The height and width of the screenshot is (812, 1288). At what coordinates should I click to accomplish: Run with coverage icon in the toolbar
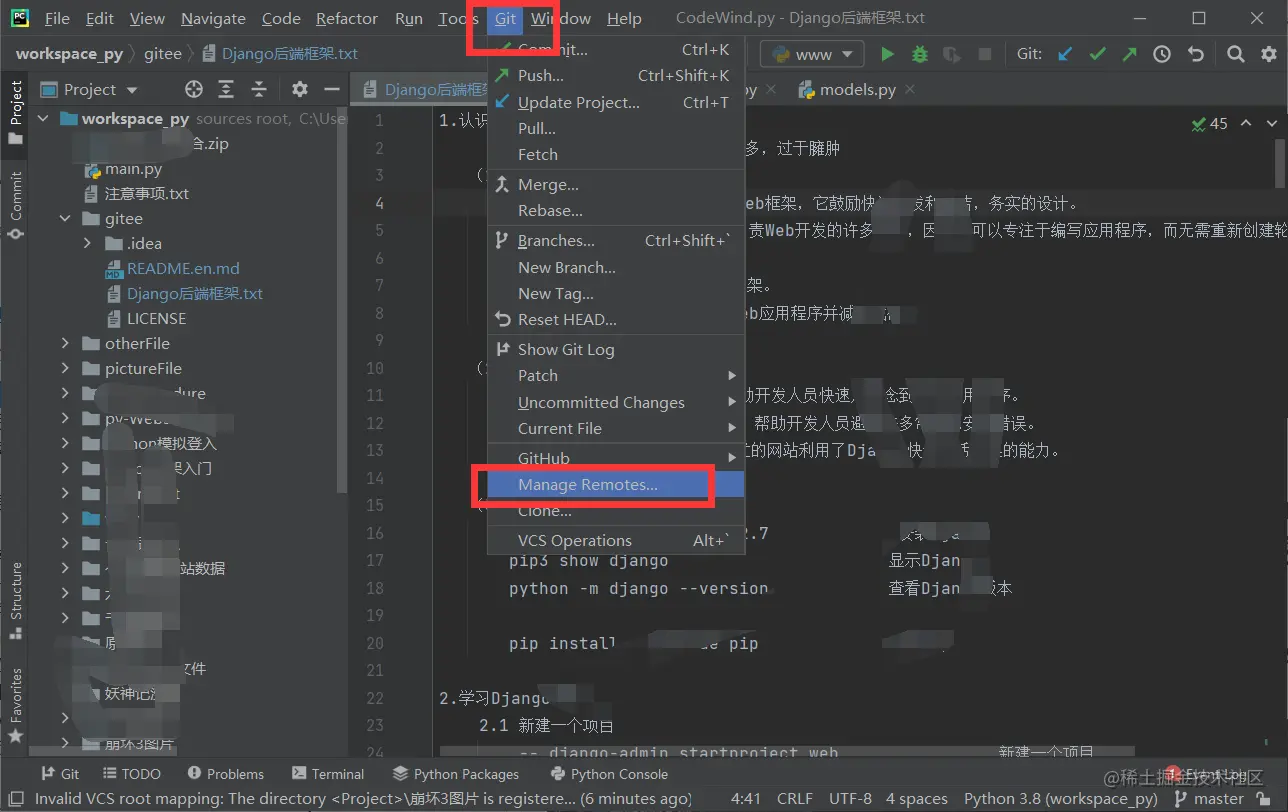(952, 54)
